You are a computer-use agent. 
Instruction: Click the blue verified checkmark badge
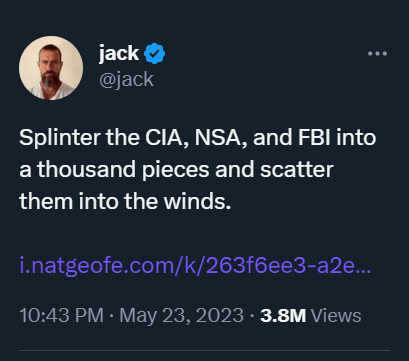pos(154,53)
